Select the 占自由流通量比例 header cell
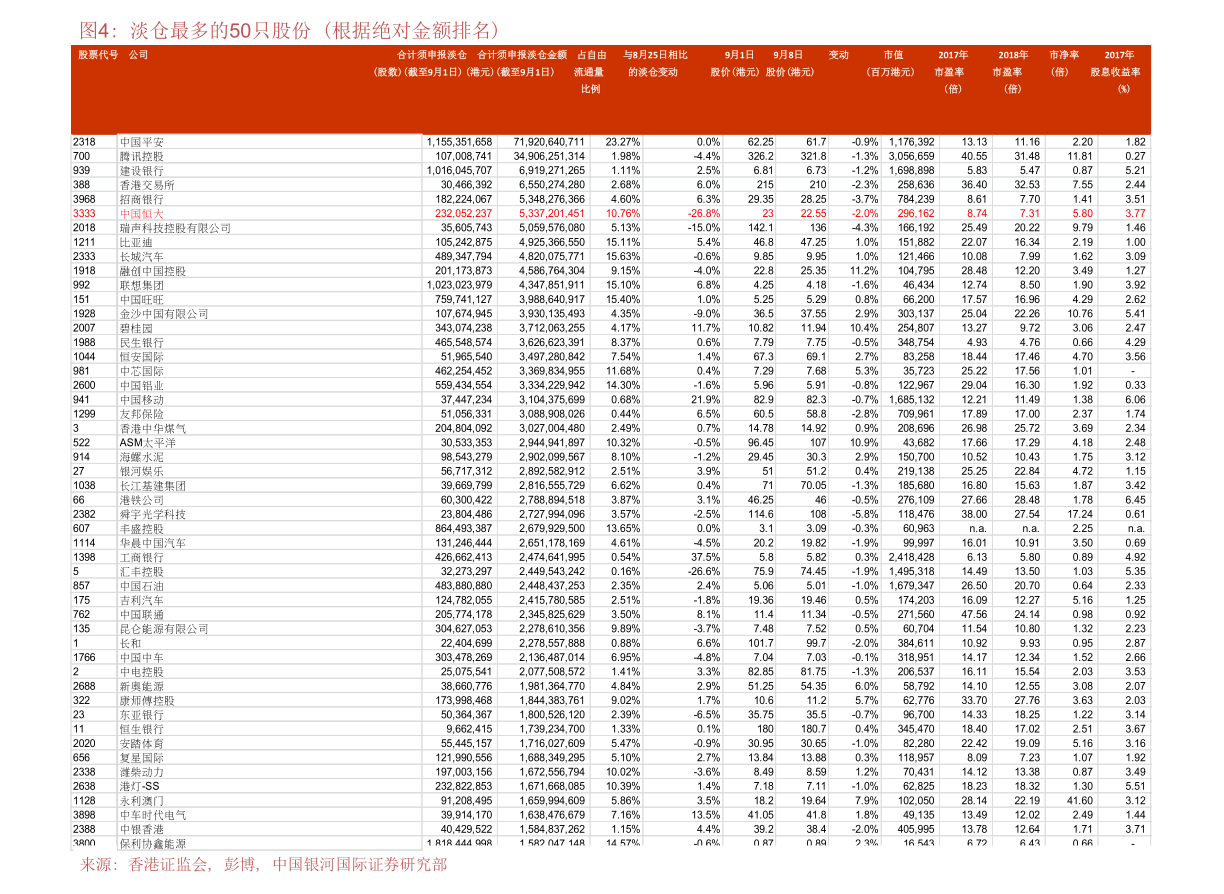This screenshot has height=894, width=1224. [x=591, y=72]
